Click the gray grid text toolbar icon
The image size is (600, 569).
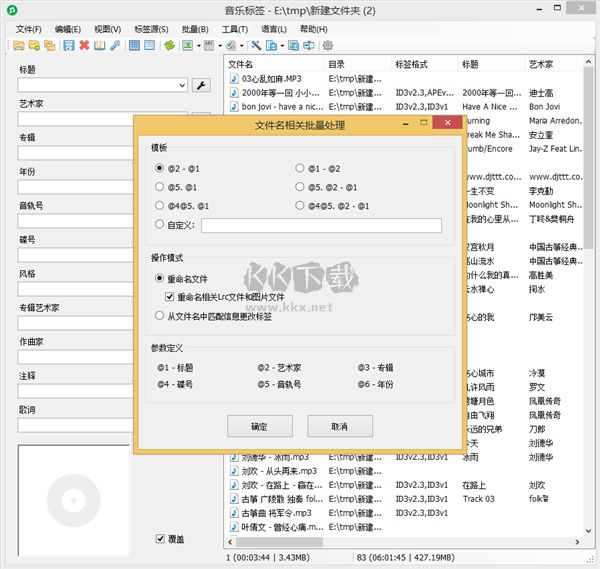209,46
